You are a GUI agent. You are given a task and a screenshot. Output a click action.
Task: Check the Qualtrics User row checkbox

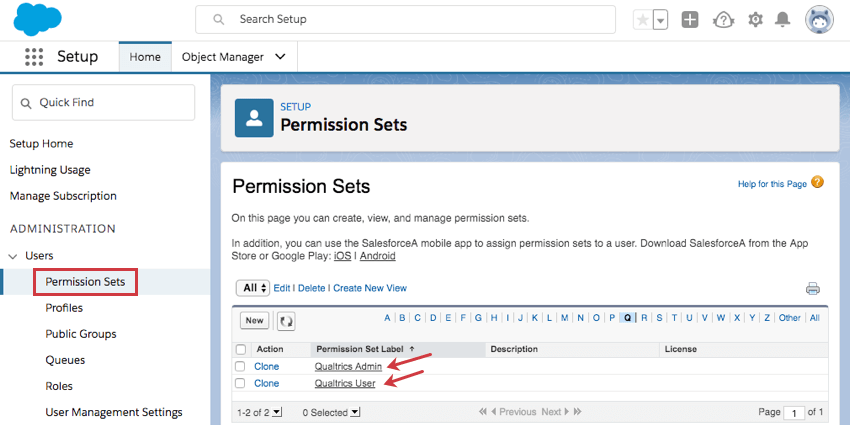240,383
